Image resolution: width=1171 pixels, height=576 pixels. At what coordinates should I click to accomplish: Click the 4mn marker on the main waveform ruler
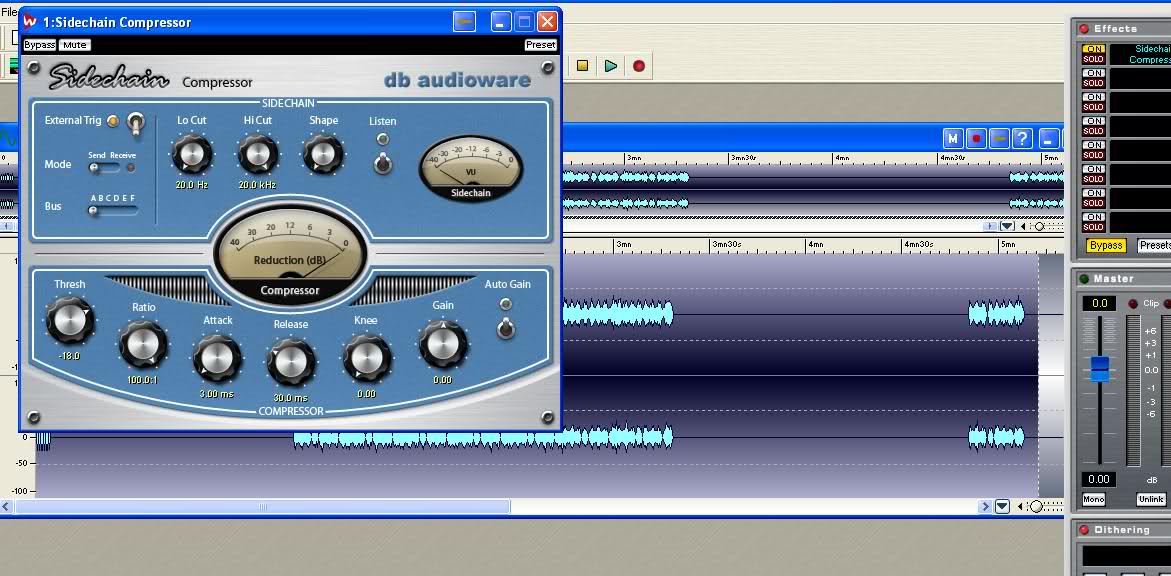point(815,244)
